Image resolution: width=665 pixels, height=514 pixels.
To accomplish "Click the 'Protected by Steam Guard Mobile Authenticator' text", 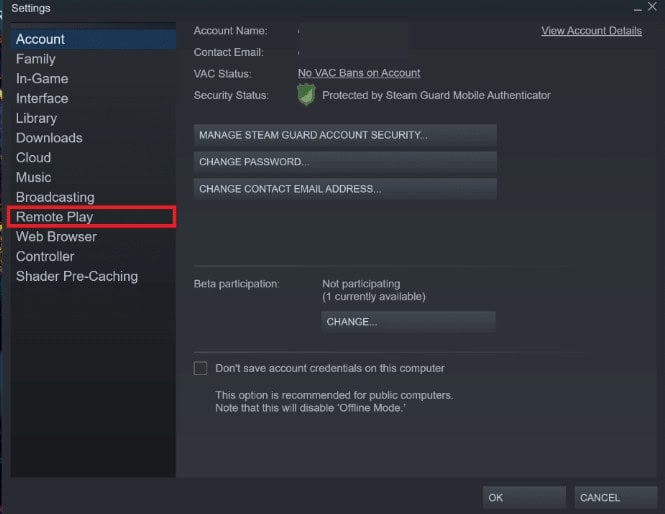I will click(436, 95).
